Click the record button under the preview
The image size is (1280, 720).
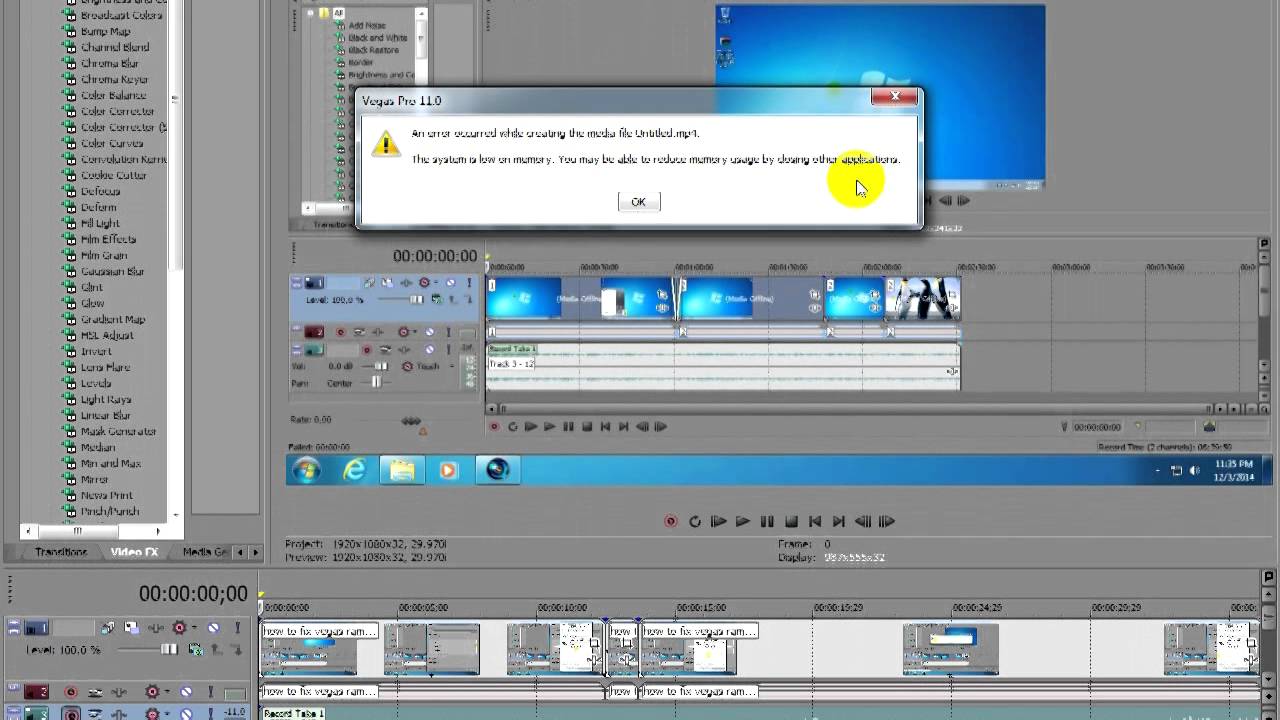coord(670,521)
